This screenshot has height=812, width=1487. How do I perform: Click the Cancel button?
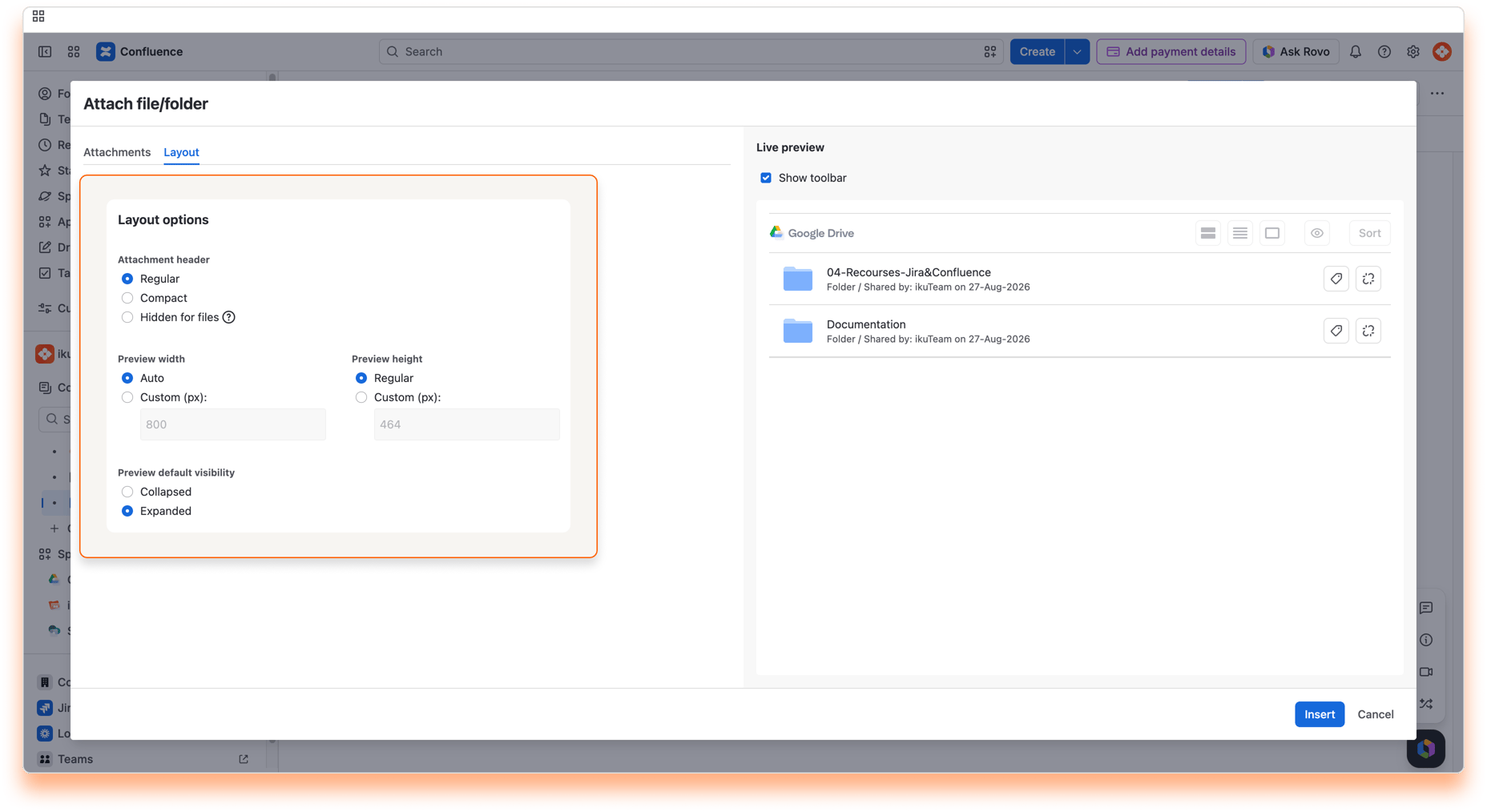[1376, 714]
